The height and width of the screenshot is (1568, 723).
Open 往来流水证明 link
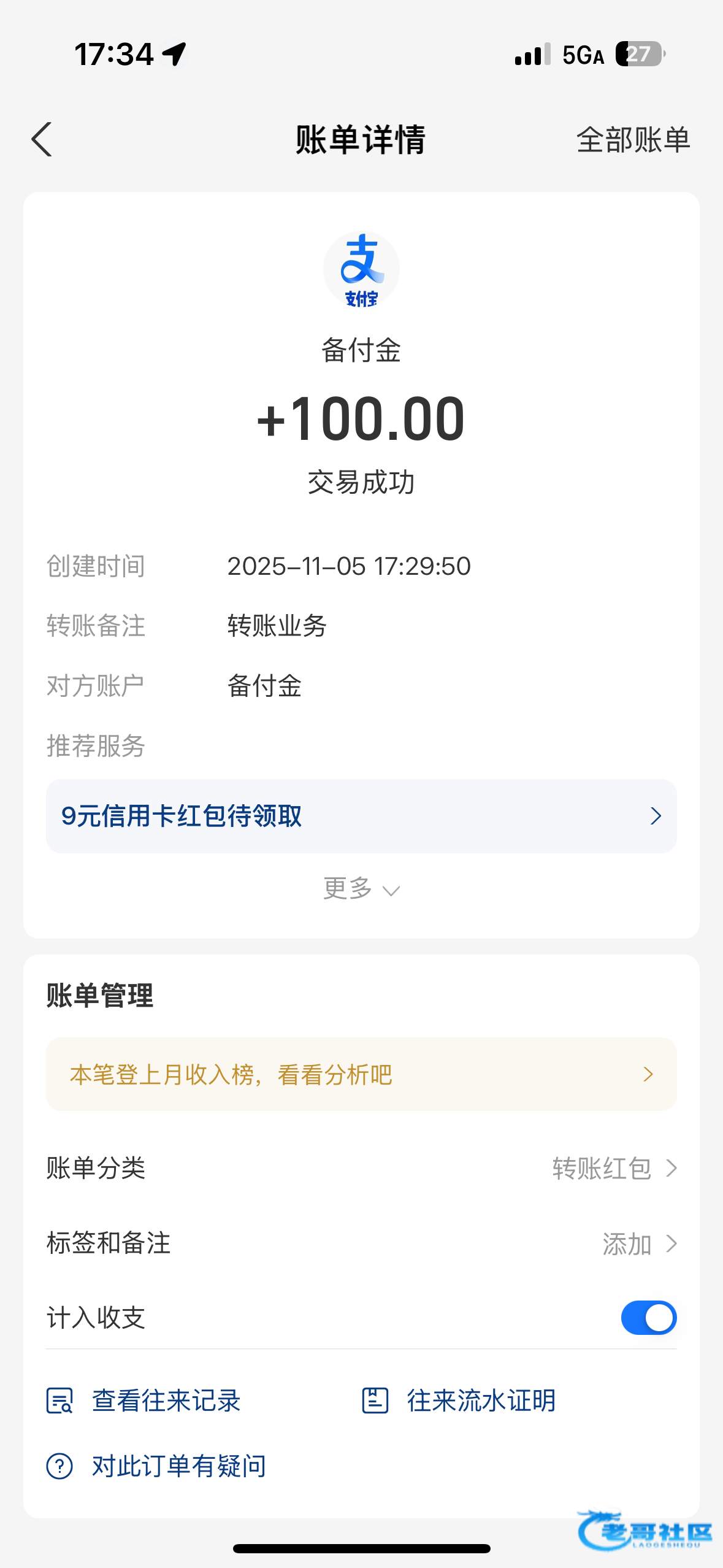pyautogui.click(x=481, y=1401)
